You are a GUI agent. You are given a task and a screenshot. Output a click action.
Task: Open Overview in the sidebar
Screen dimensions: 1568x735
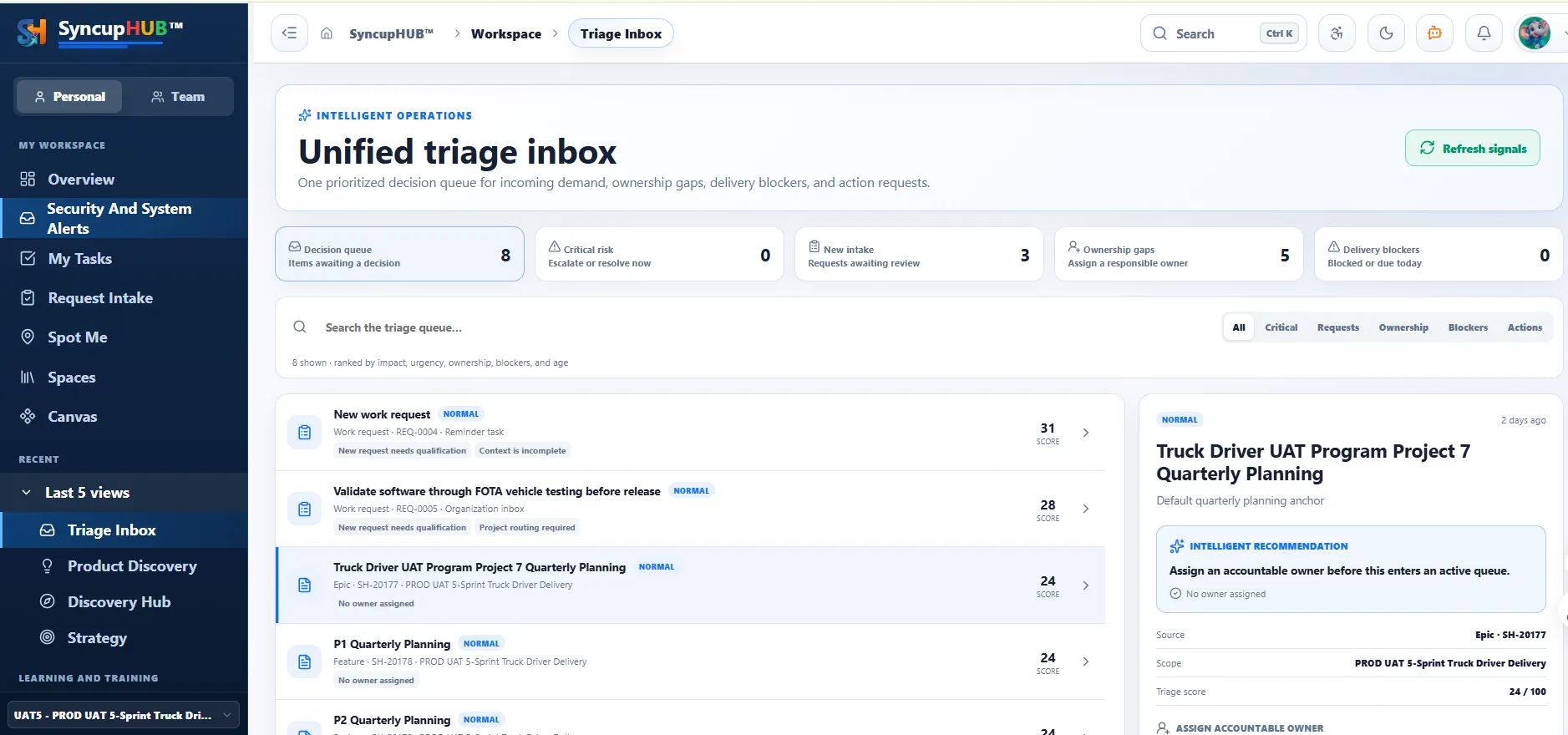(x=124, y=179)
